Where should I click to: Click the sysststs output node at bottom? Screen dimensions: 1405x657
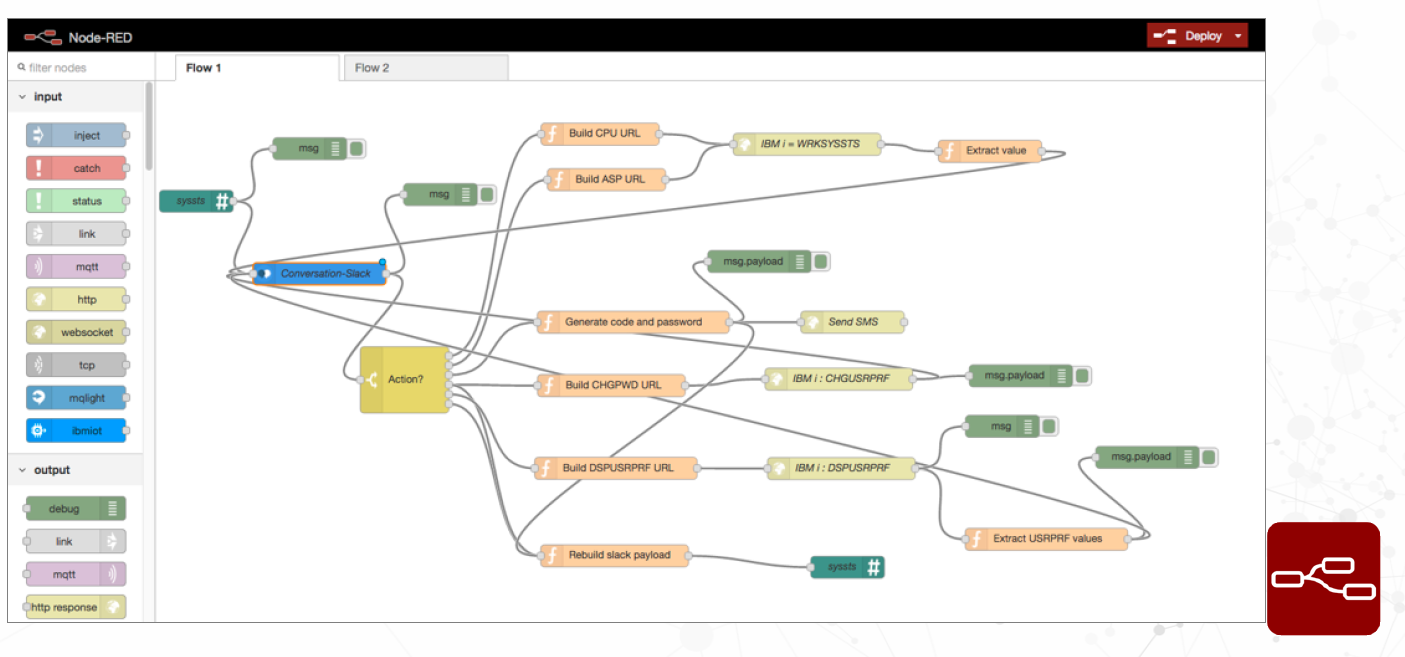(x=847, y=567)
